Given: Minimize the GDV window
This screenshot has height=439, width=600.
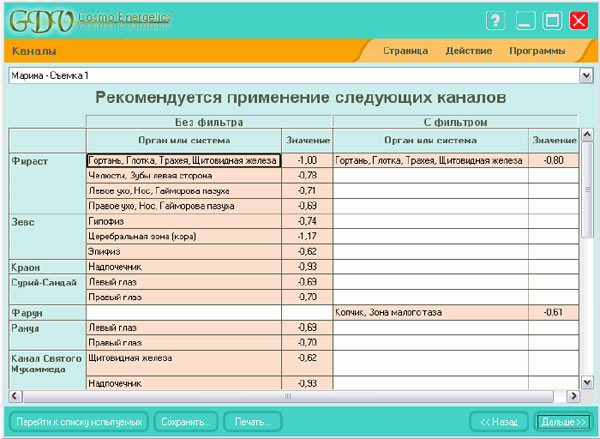Looking at the screenshot, I should pyautogui.click(x=525, y=20).
